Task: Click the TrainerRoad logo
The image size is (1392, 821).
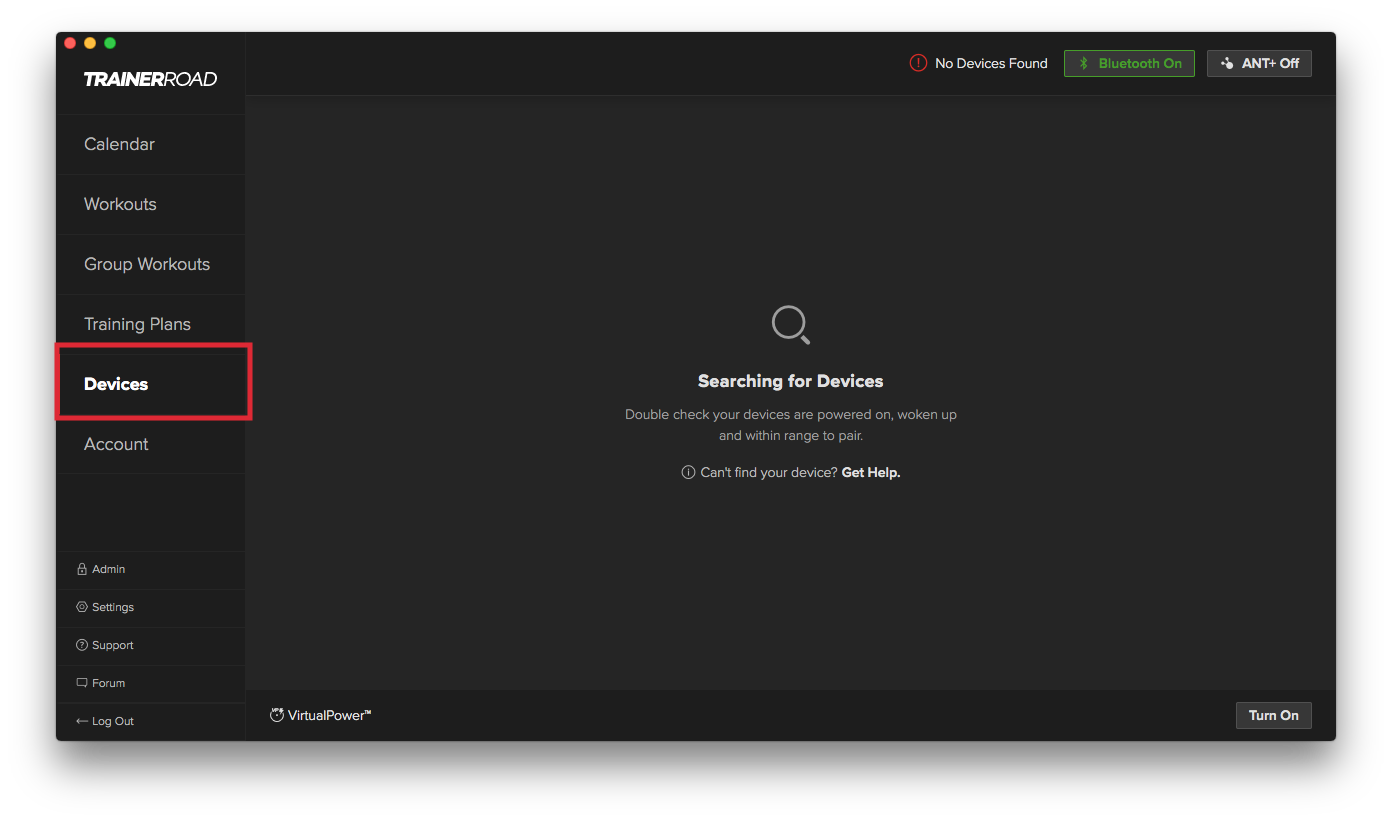Action: [x=150, y=79]
